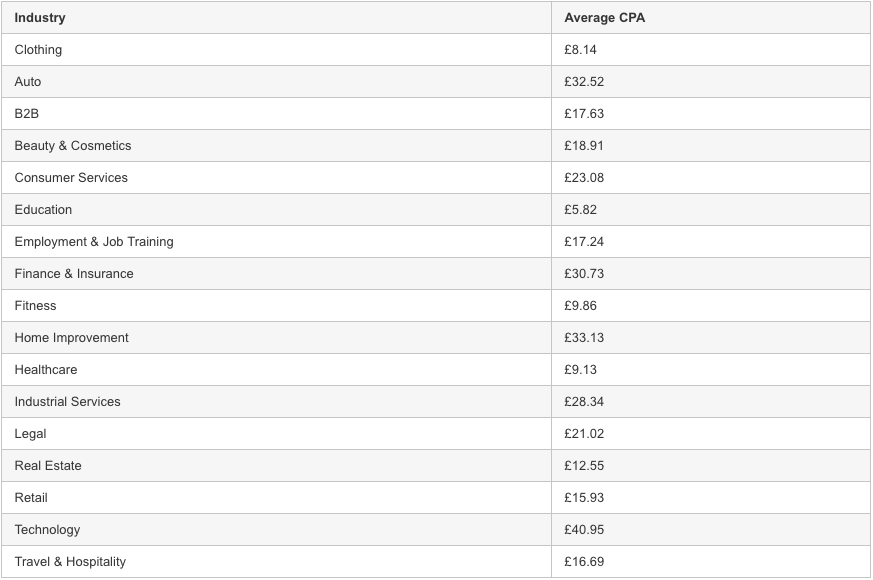Click the Fitness row label
Viewport: 873px width, 580px height.
point(35,306)
